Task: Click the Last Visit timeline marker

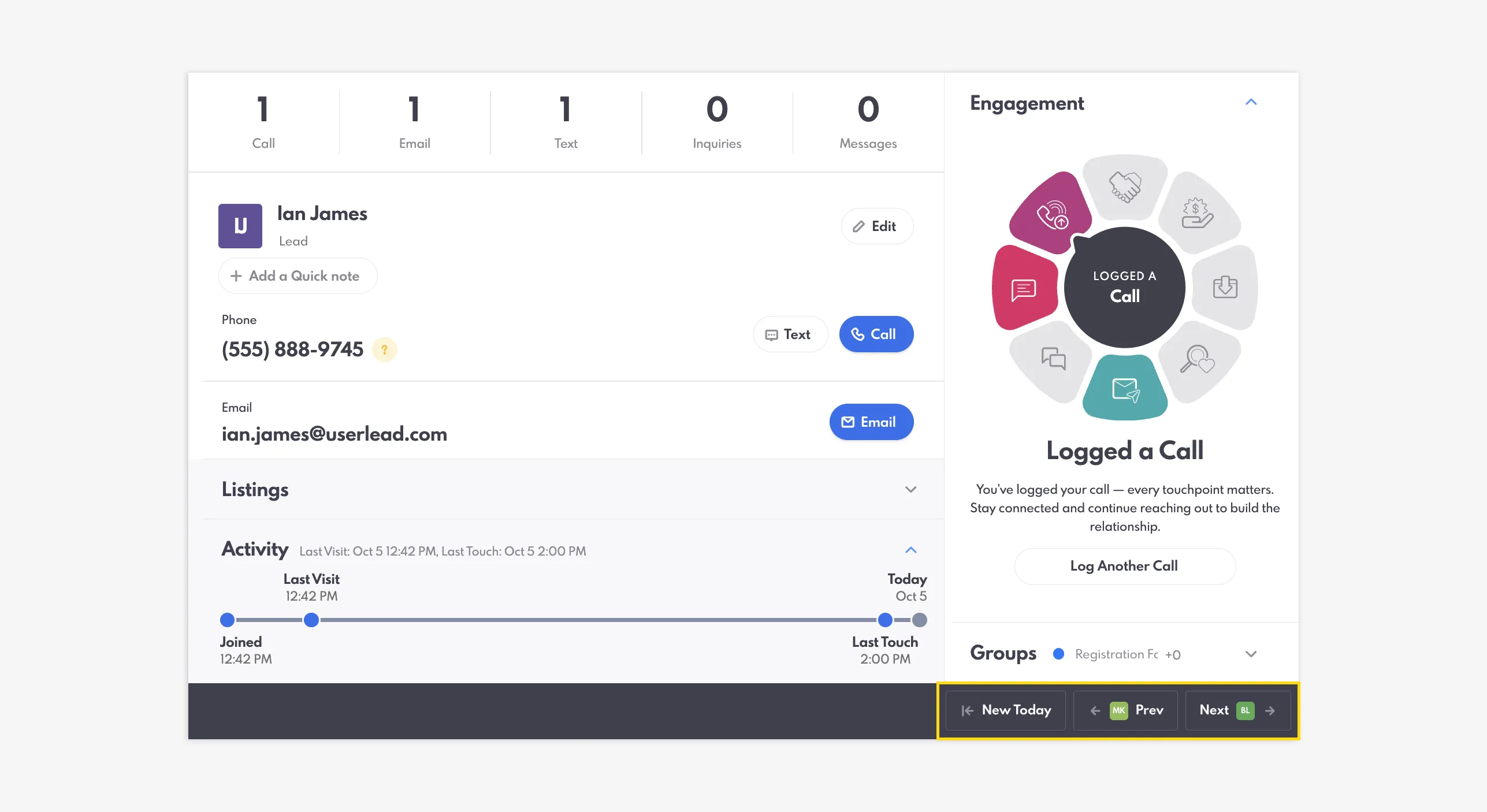Action: click(x=311, y=620)
